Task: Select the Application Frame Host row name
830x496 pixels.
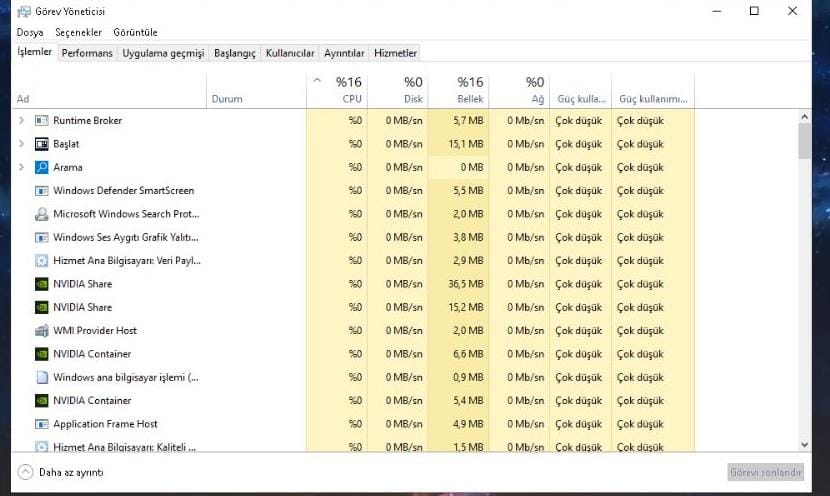Action: pos(105,423)
